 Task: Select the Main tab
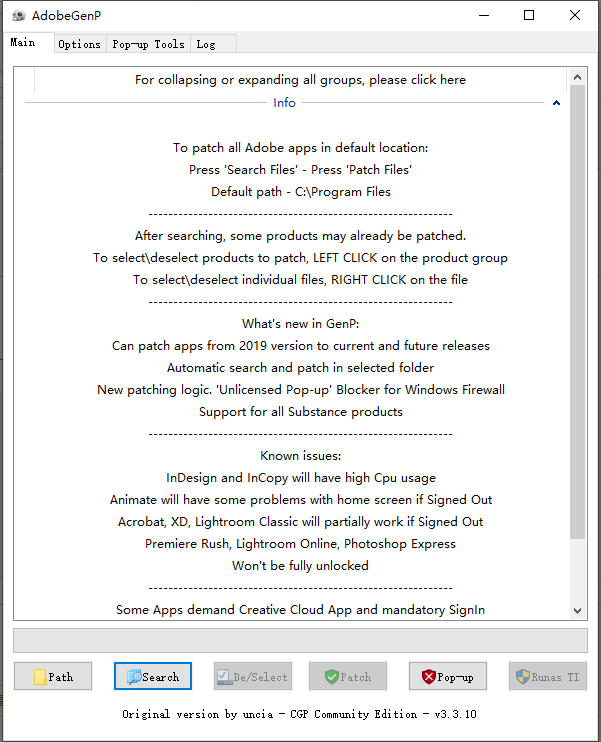(28, 43)
